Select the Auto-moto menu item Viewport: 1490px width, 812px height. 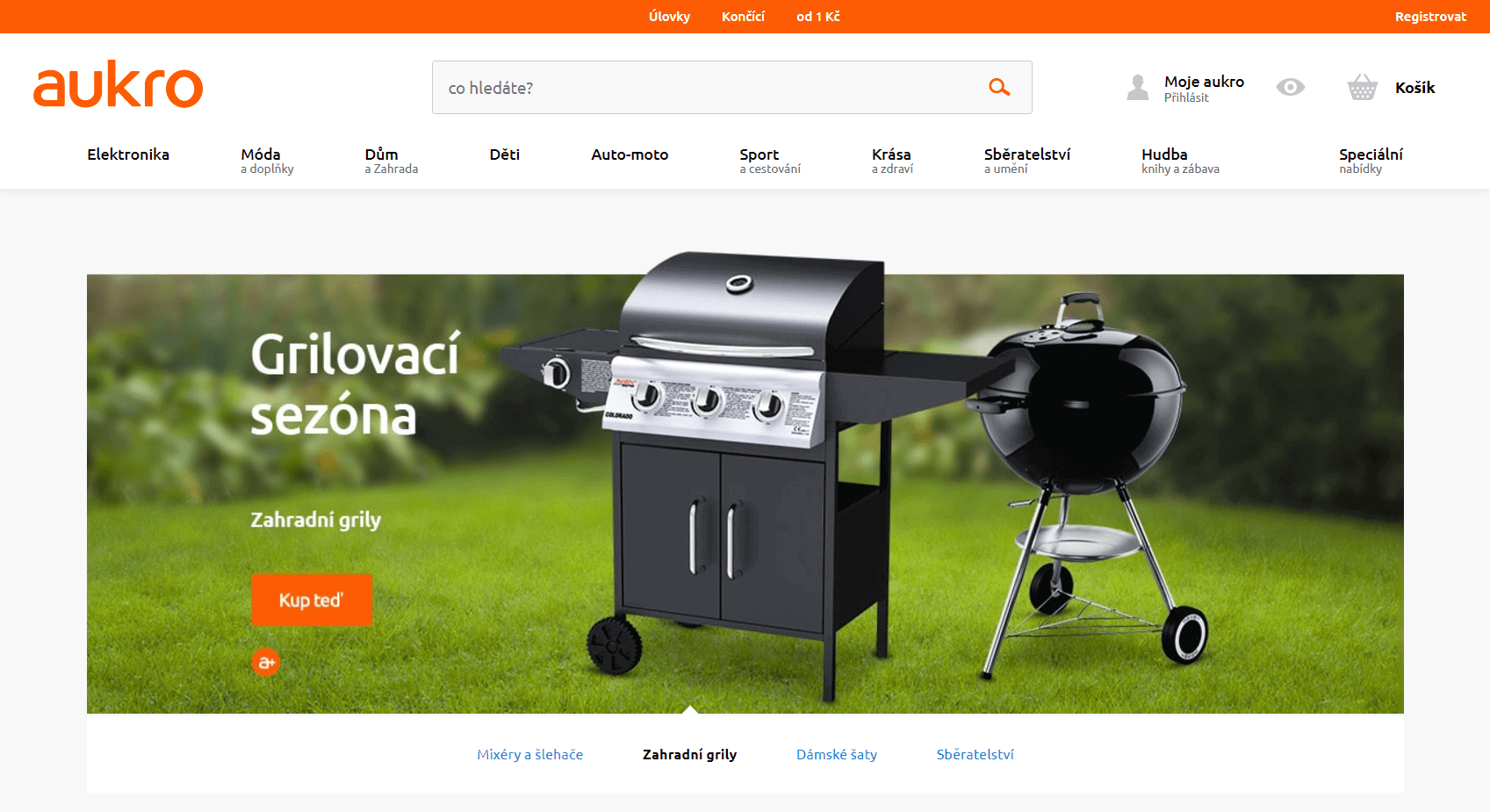click(630, 154)
